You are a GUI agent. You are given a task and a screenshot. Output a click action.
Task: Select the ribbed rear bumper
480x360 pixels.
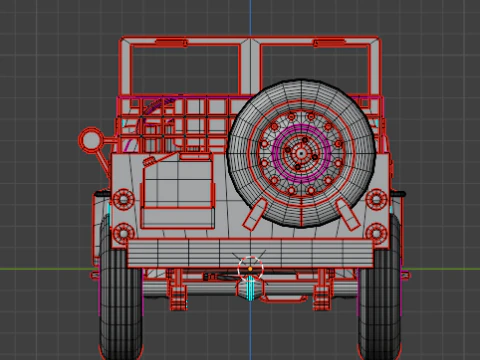[x=250, y=253]
